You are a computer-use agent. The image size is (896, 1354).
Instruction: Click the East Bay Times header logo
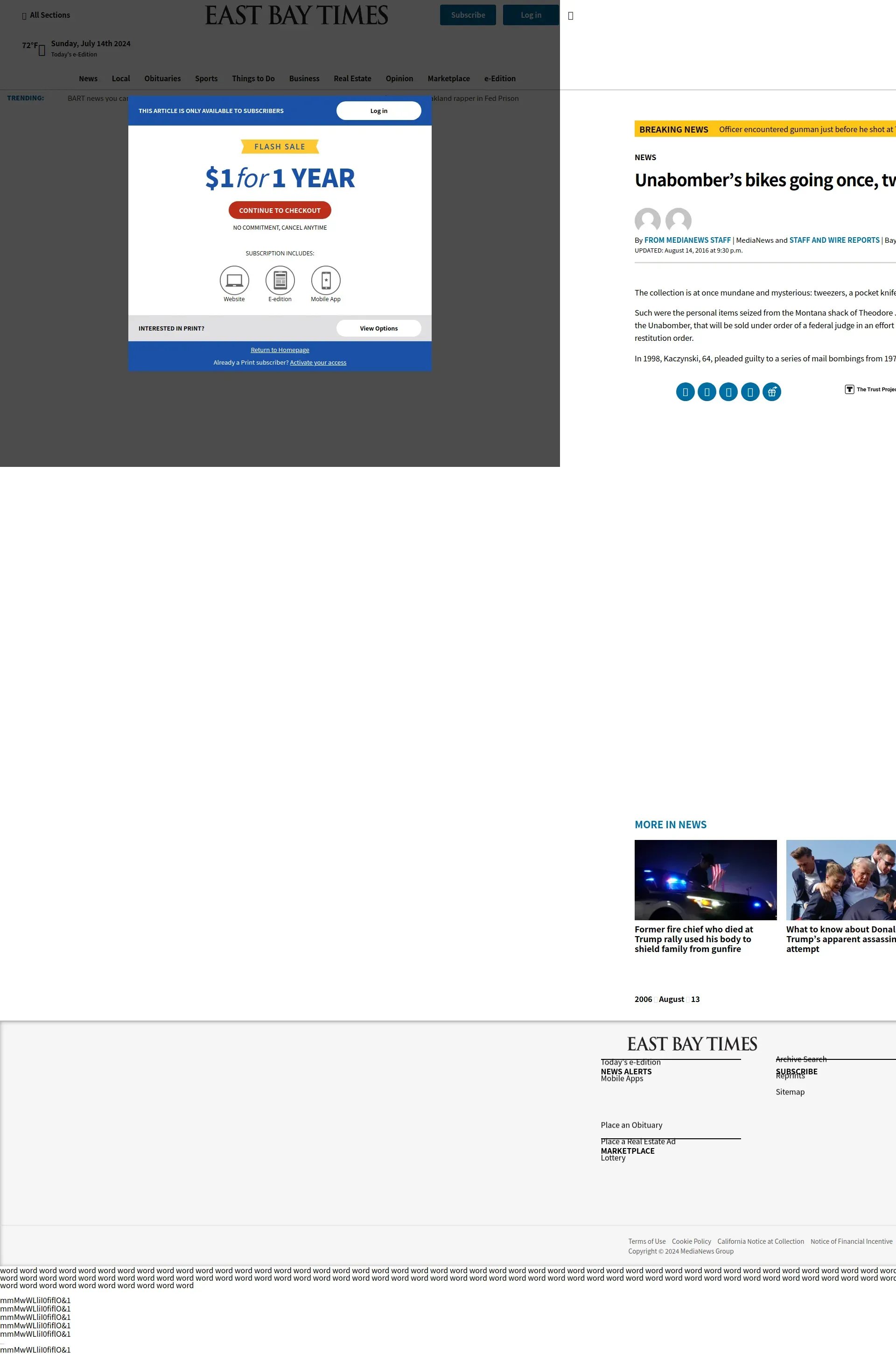(x=297, y=15)
